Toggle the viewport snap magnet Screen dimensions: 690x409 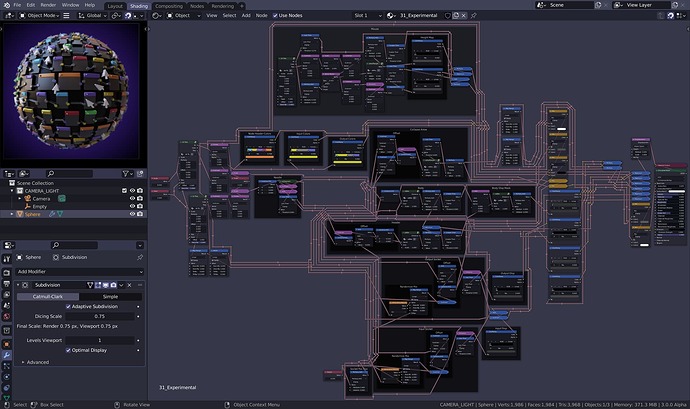pyautogui.click(x=128, y=15)
